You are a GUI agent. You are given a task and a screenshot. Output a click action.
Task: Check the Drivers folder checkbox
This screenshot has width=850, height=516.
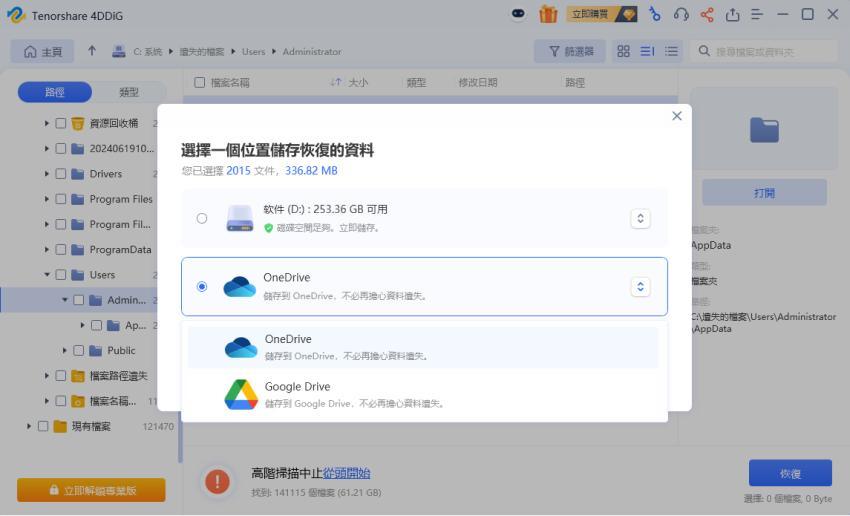(x=61, y=174)
